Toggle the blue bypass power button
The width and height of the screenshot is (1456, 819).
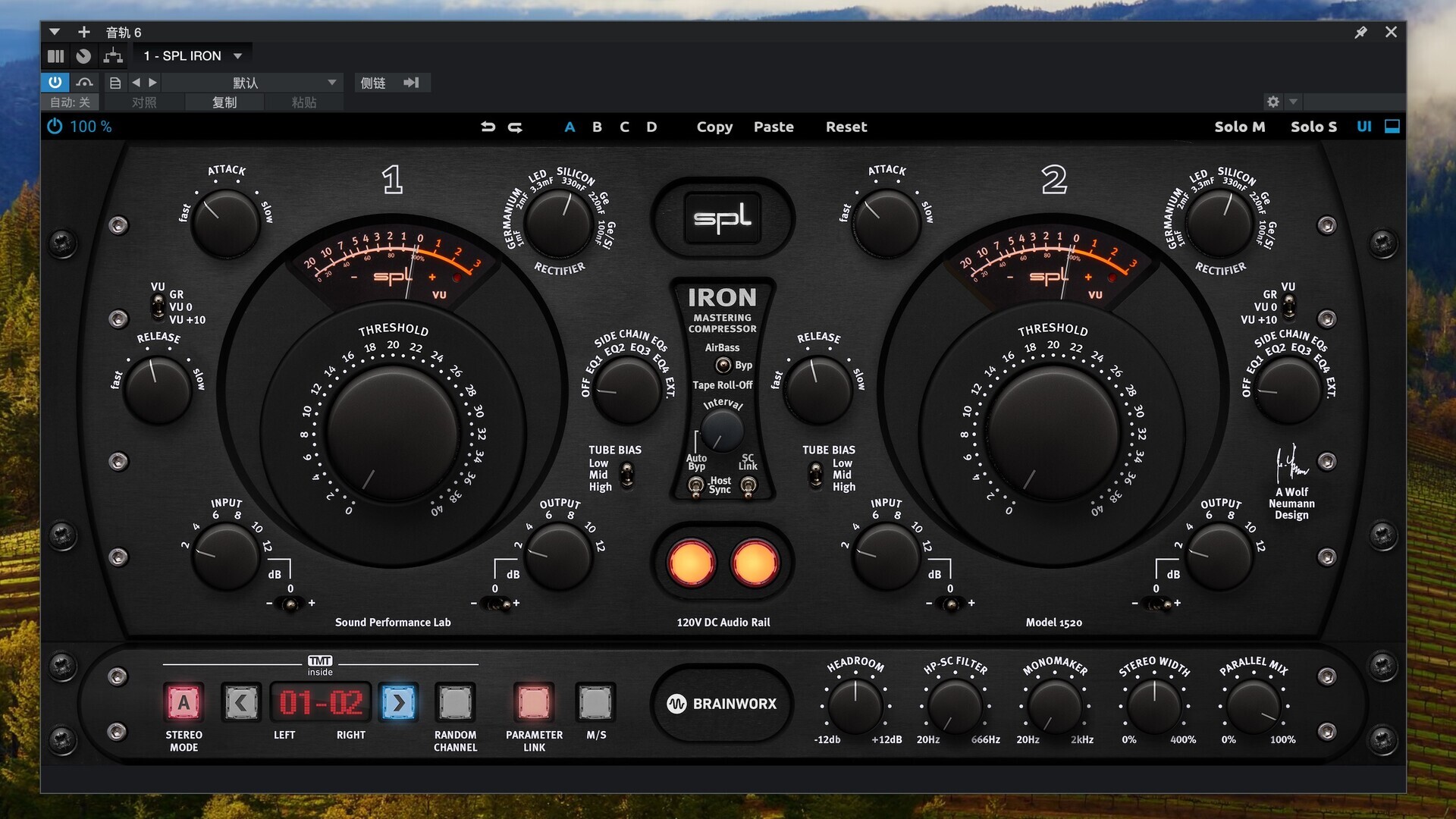55,82
